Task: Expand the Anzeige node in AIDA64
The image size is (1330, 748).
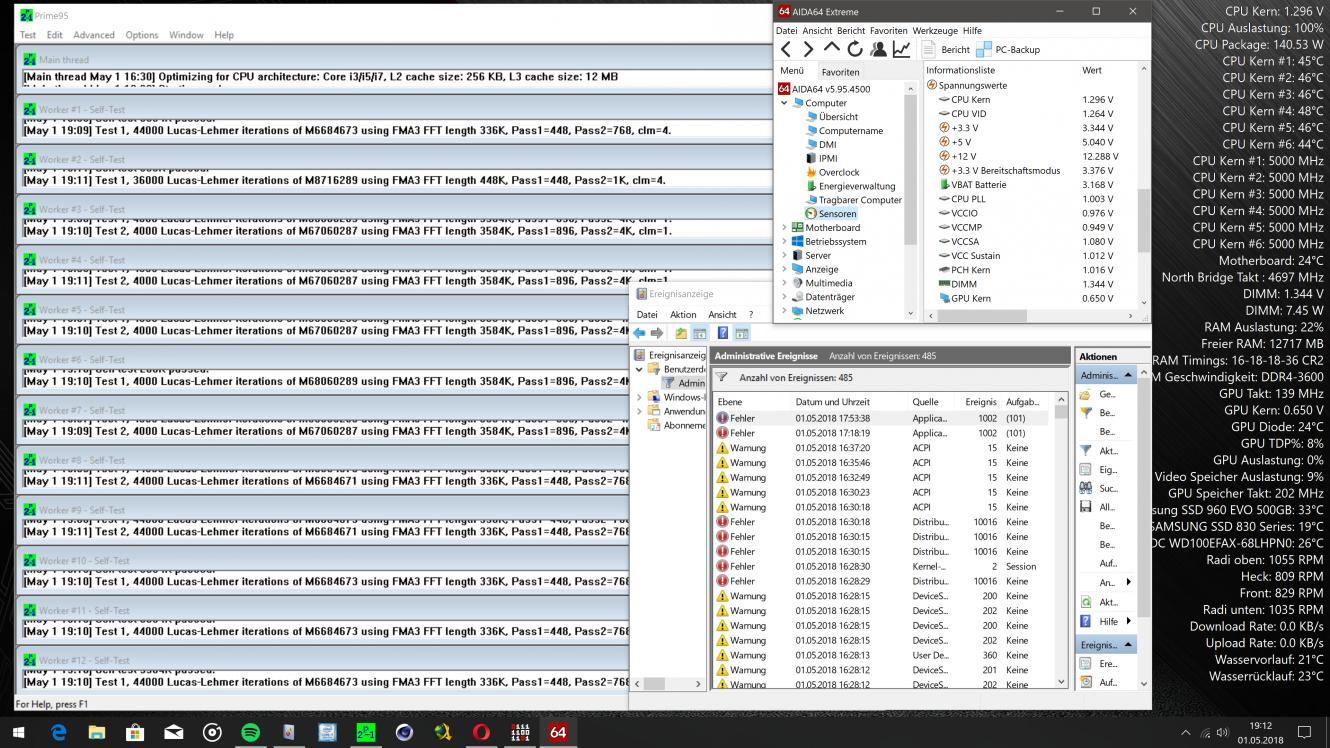Action: pyautogui.click(x=784, y=269)
